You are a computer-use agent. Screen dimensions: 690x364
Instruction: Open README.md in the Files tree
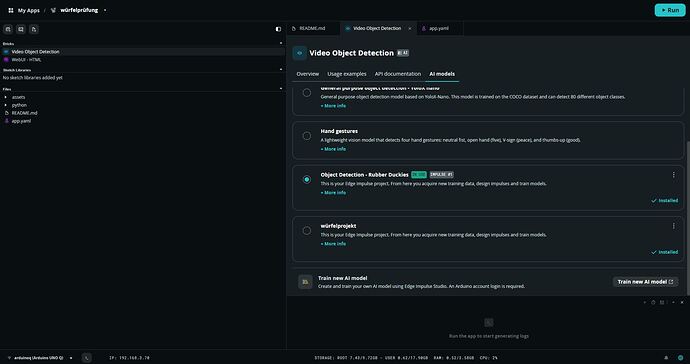(24, 113)
